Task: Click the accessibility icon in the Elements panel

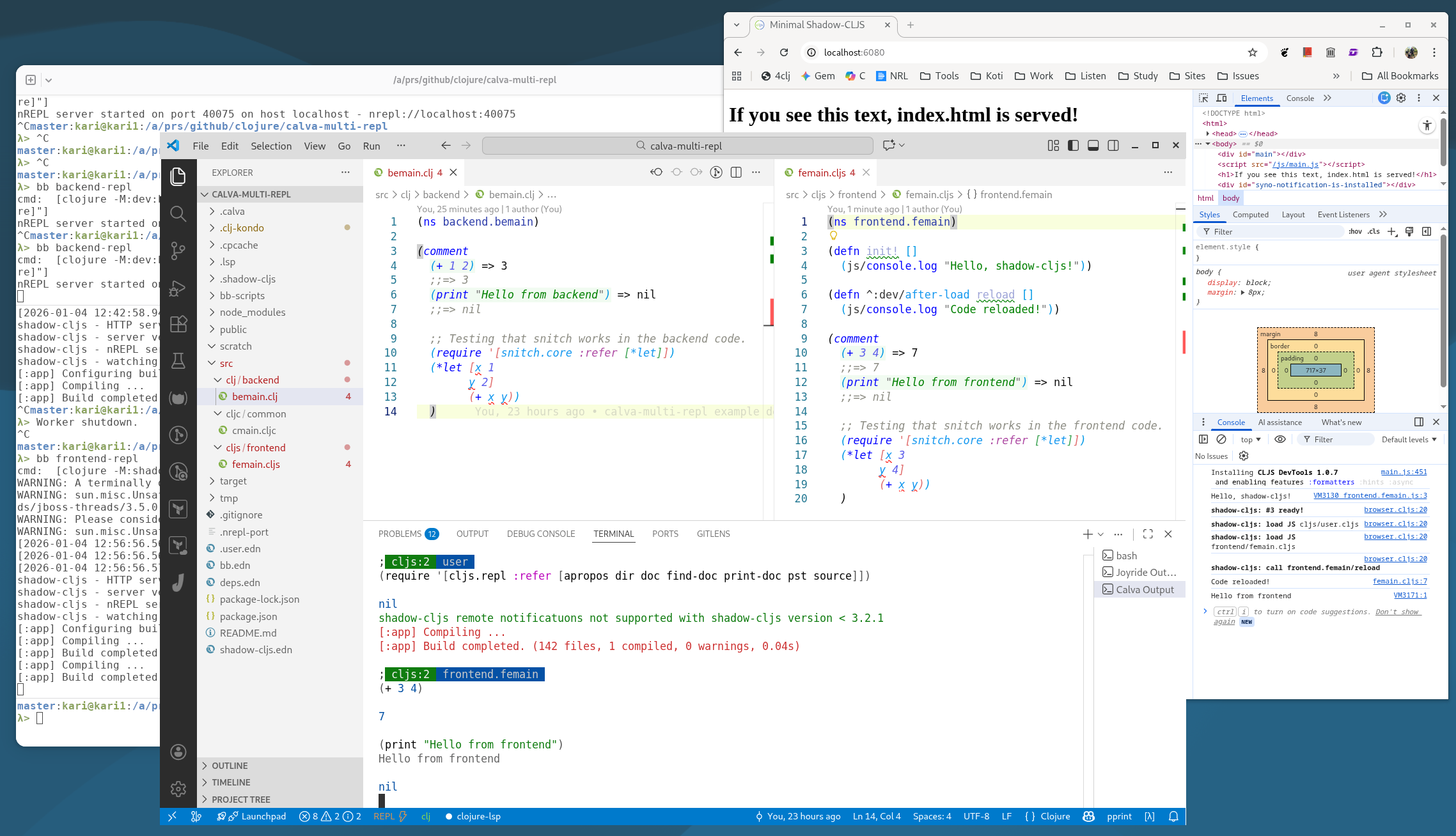Action: [x=1428, y=125]
